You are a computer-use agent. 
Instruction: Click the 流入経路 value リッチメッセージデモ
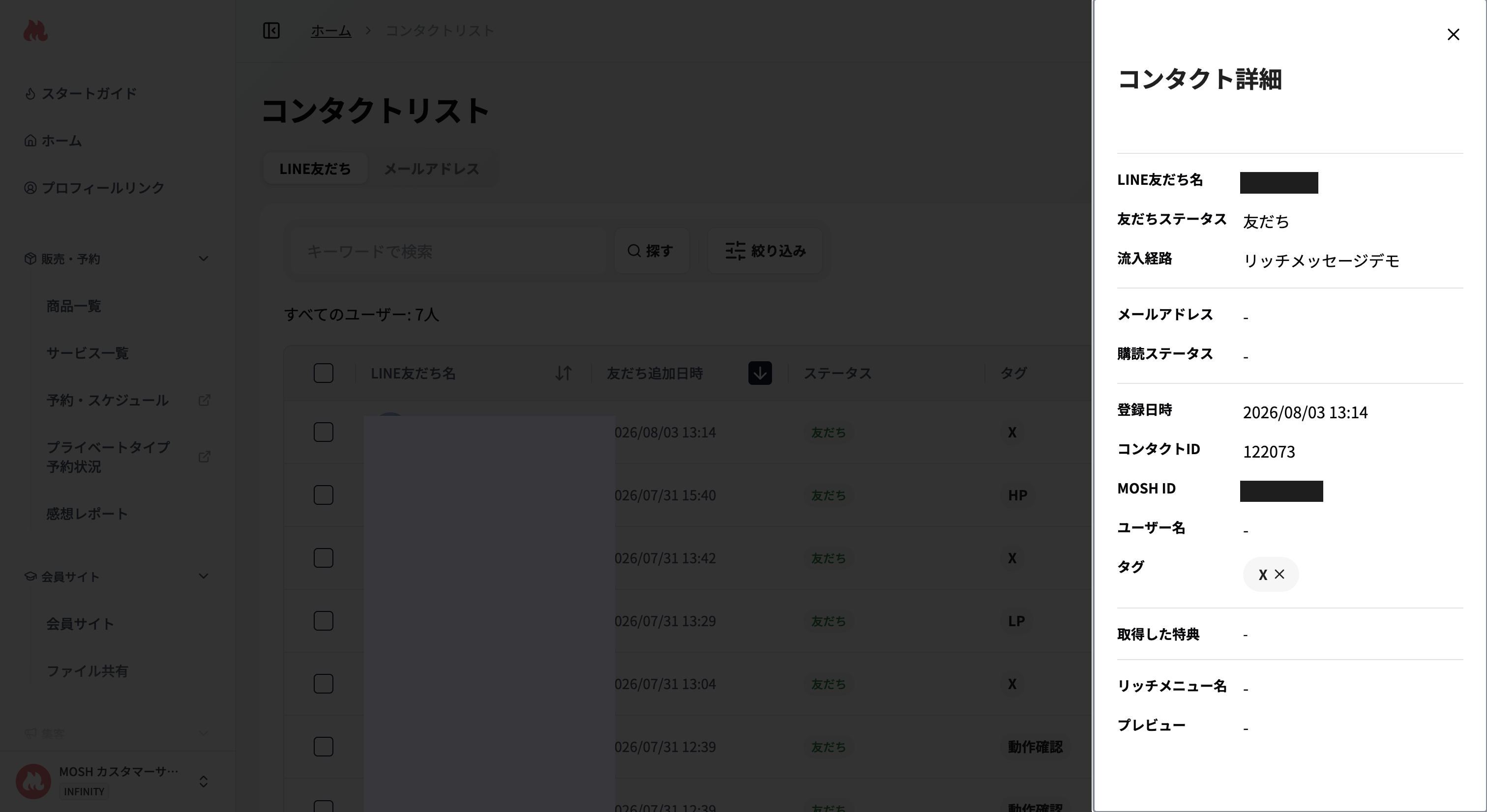pyautogui.click(x=1321, y=261)
